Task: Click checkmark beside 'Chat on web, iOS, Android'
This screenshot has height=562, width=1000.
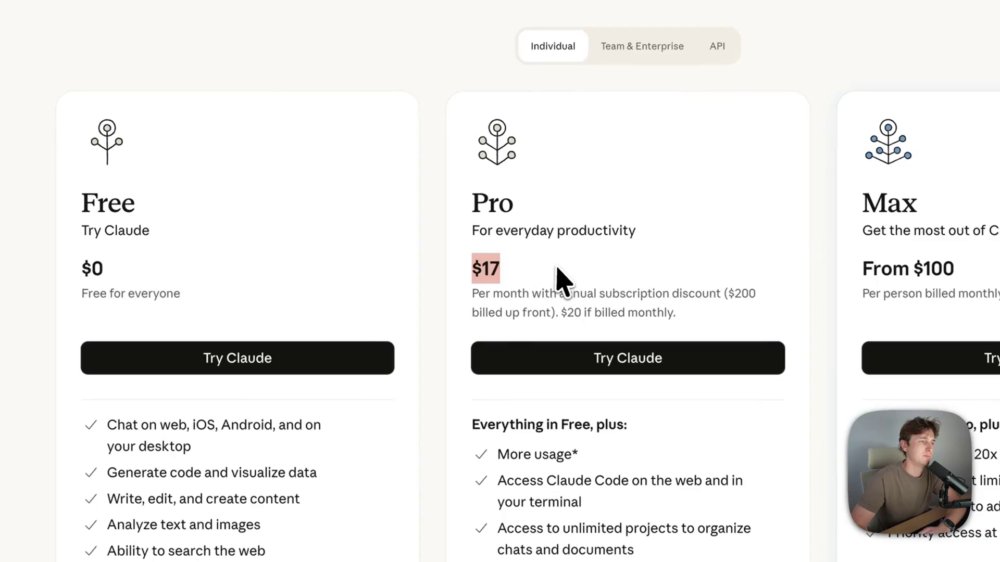Action: (91, 425)
